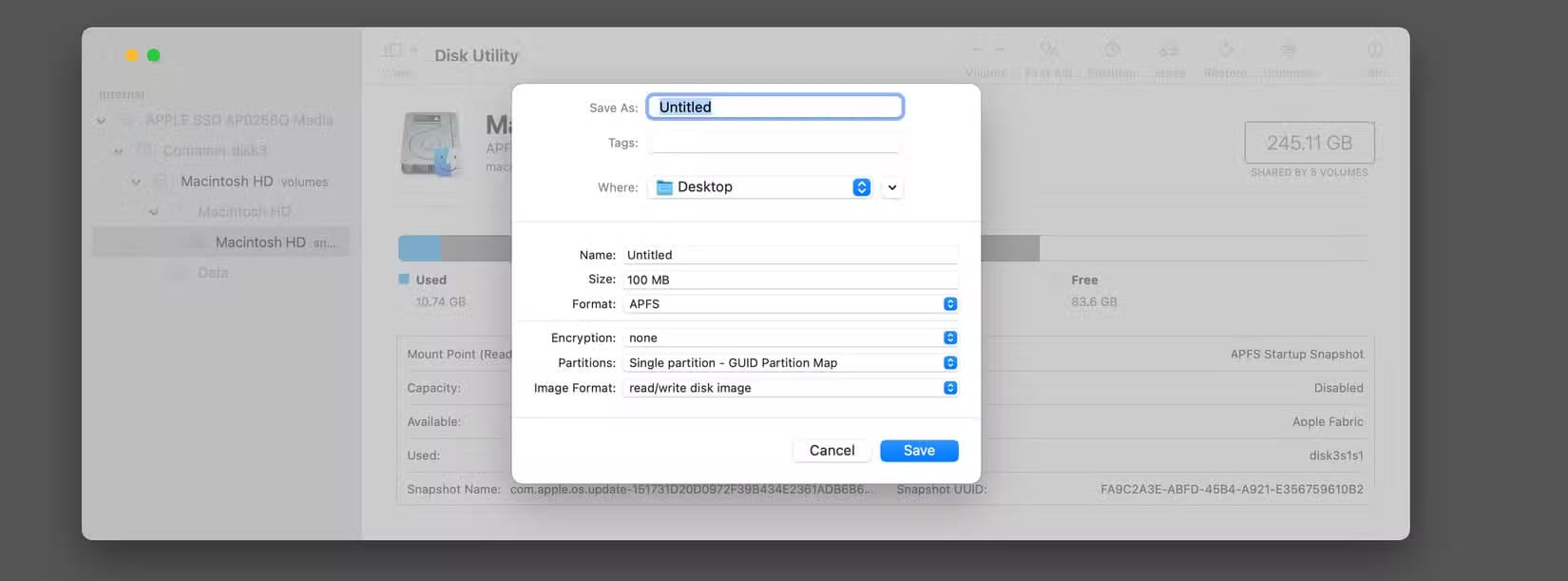Collapse the APPLE SSD Media tree row
This screenshot has height=581, width=1568.
coord(101,121)
